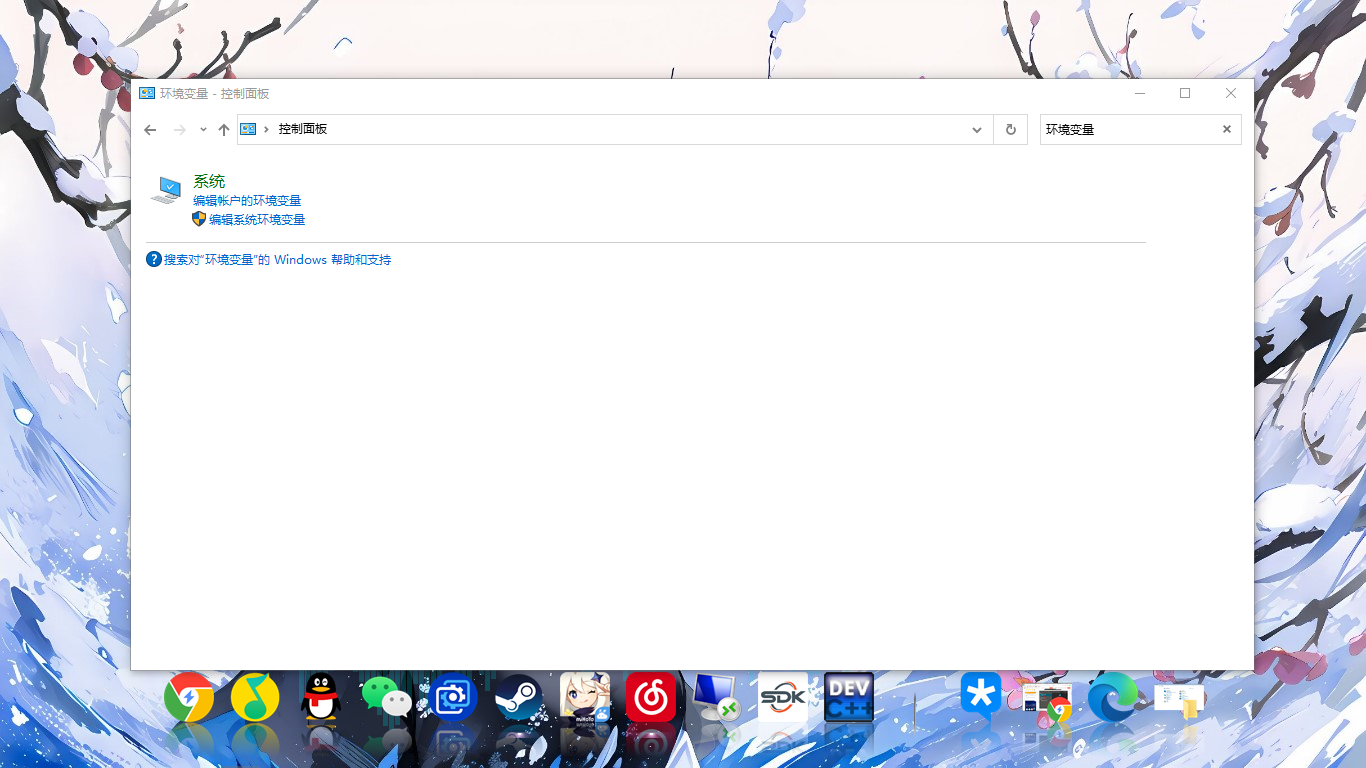
Task: Open Steam from the dock
Action: click(x=519, y=698)
